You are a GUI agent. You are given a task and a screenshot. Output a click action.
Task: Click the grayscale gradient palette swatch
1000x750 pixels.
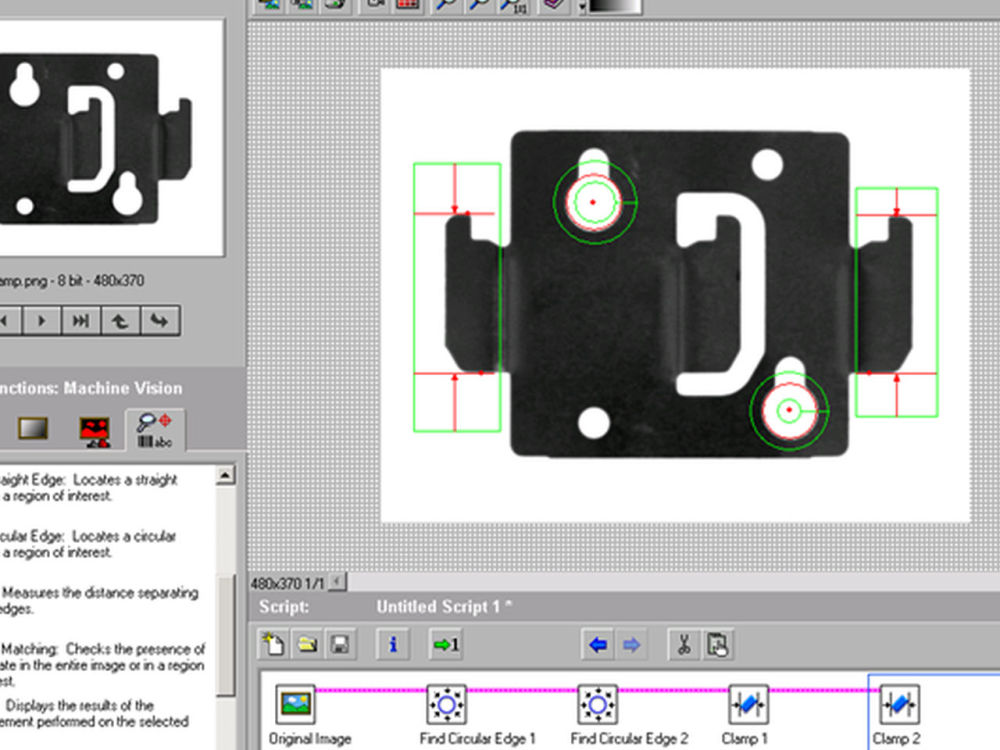point(615,5)
